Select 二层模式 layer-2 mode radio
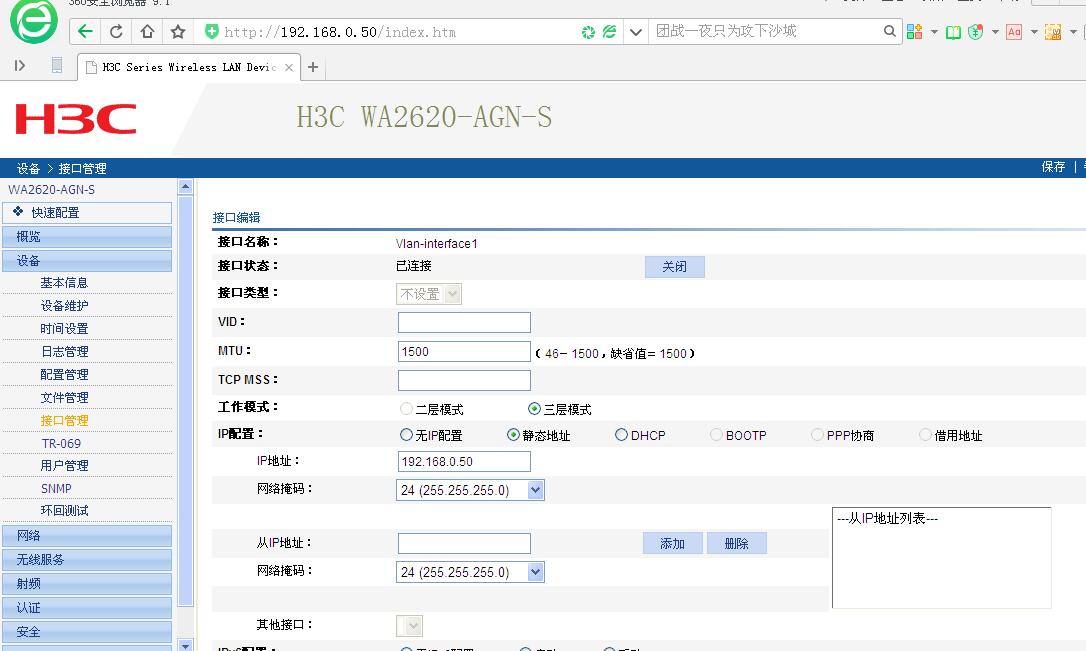Image resolution: width=1086 pixels, height=651 pixels. tap(407, 409)
